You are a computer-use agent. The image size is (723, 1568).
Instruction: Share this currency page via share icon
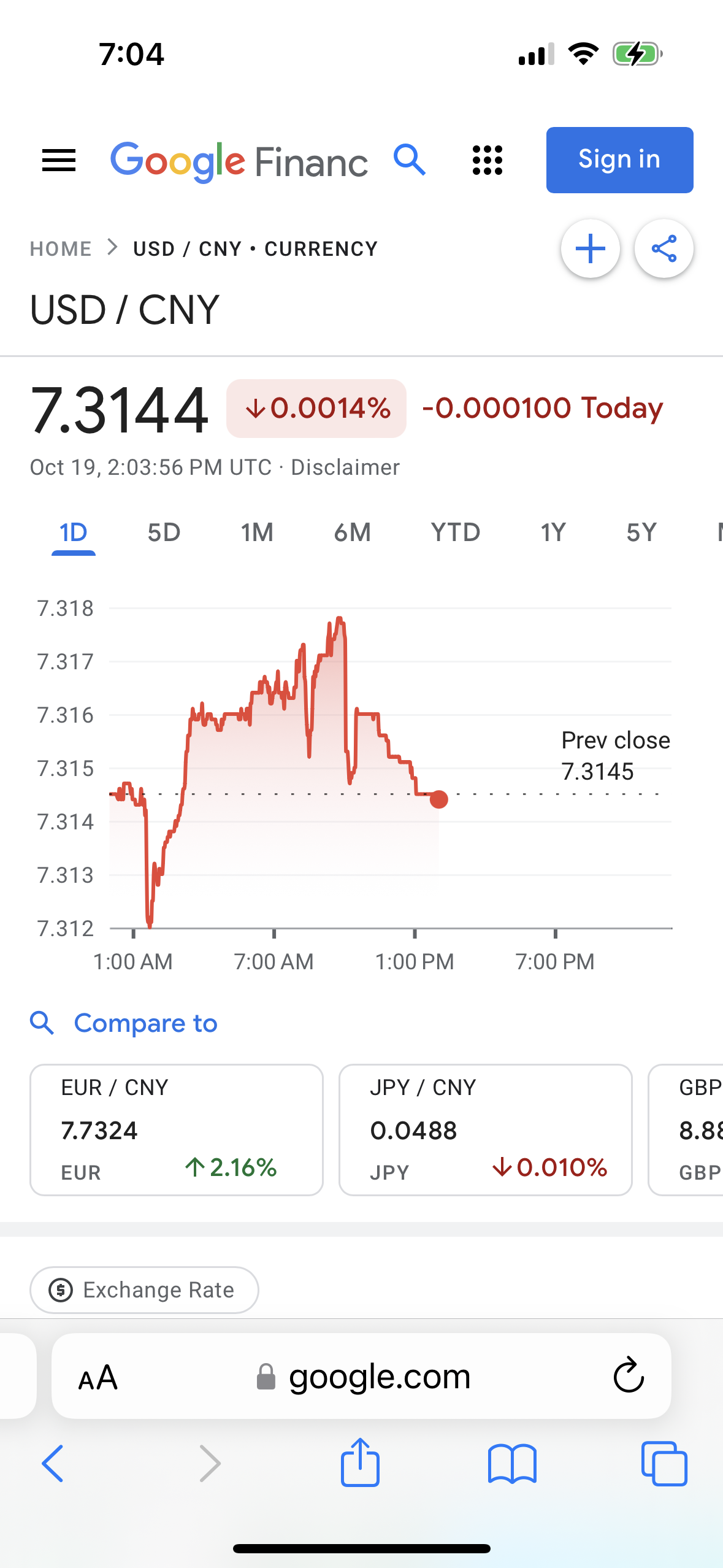point(664,249)
